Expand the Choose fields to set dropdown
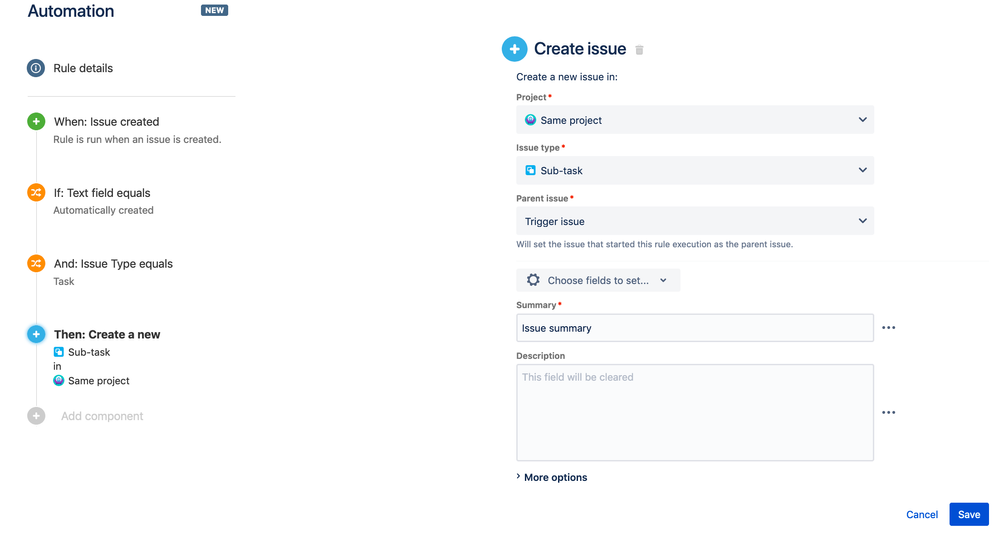This screenshot has width=999, height=539. 607,281
